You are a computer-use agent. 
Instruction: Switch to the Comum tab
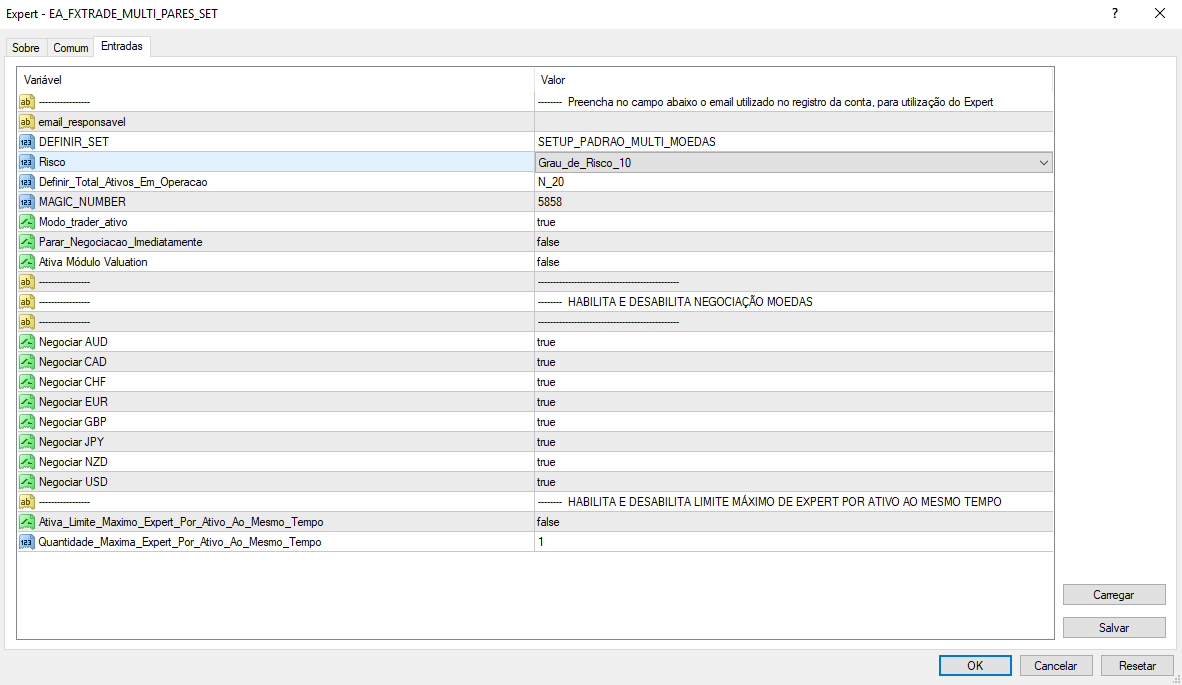71,48
